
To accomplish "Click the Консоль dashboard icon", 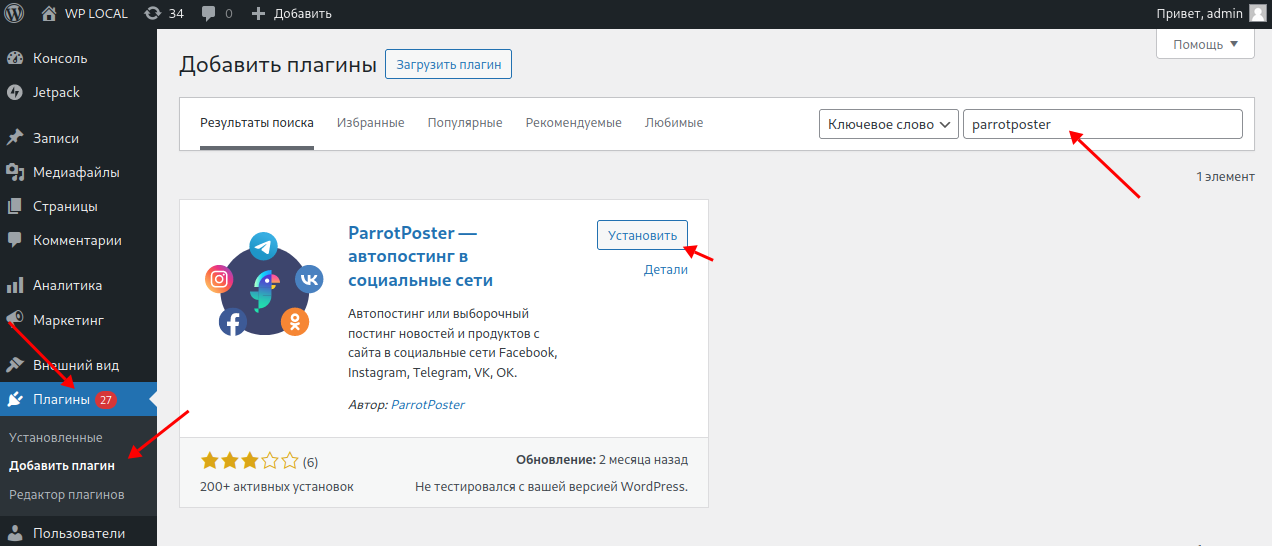I will [x=15, y=58].
